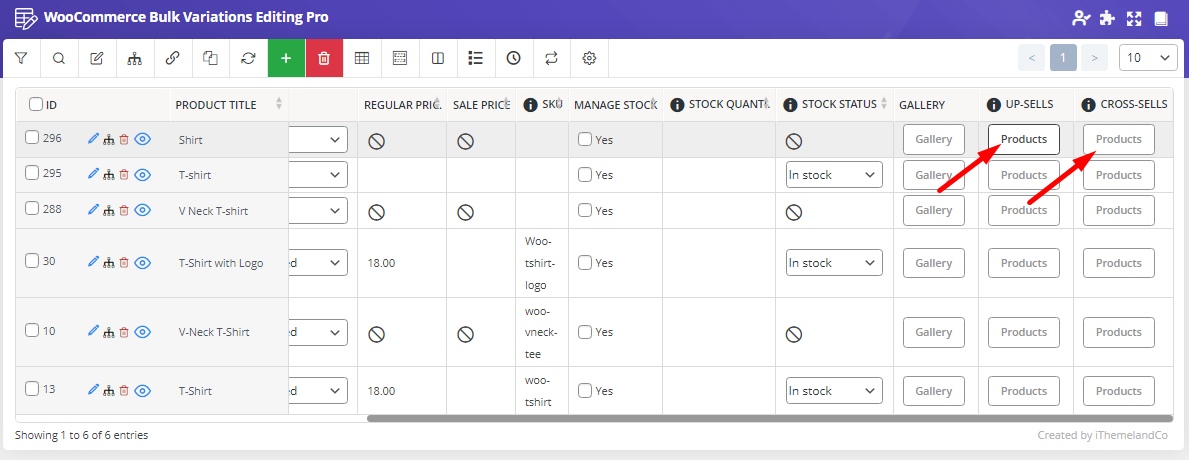Delete product 288 with trash icon
1189x460 pixels.
click(124, 210)
